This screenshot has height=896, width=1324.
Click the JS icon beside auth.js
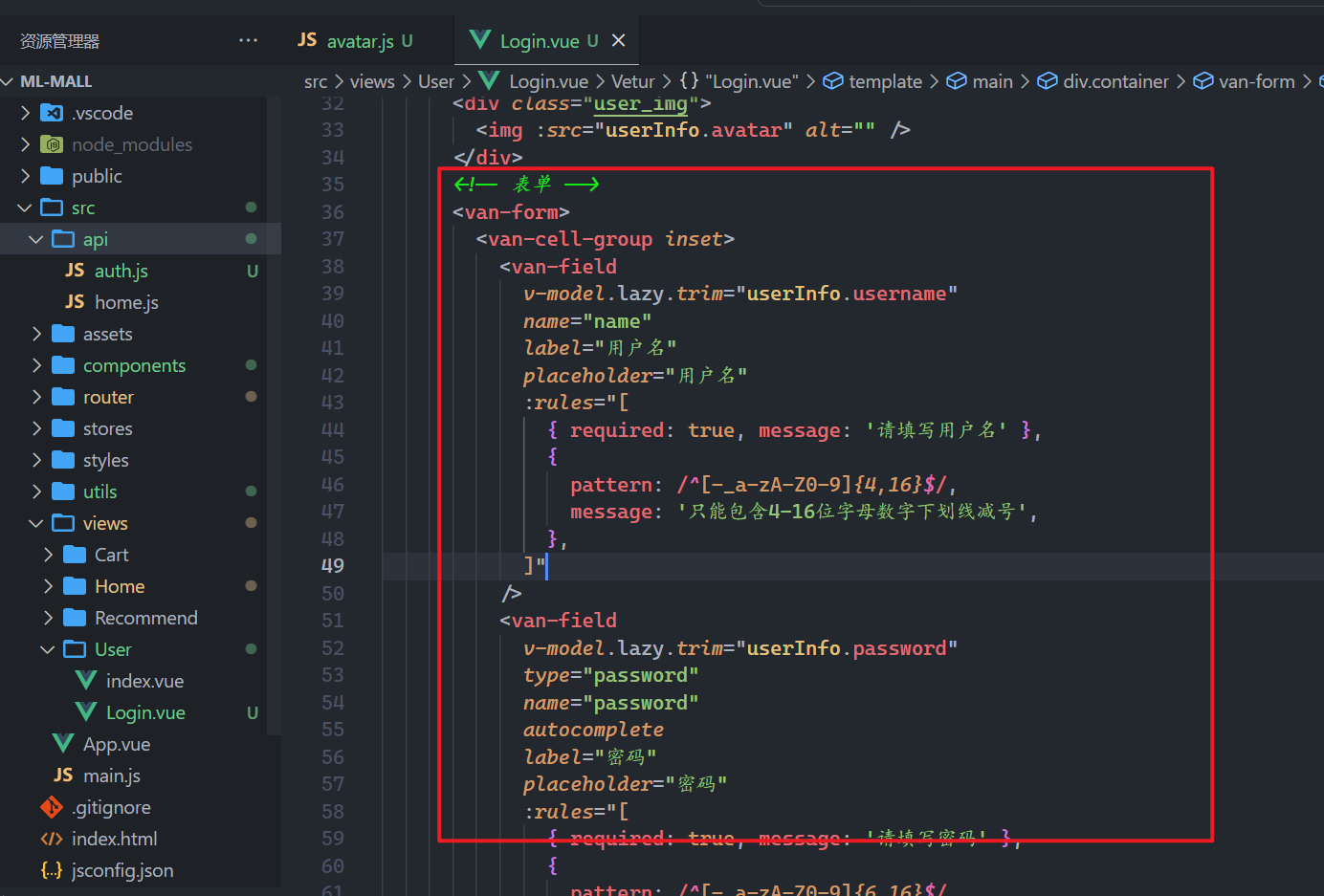(75, 271)
